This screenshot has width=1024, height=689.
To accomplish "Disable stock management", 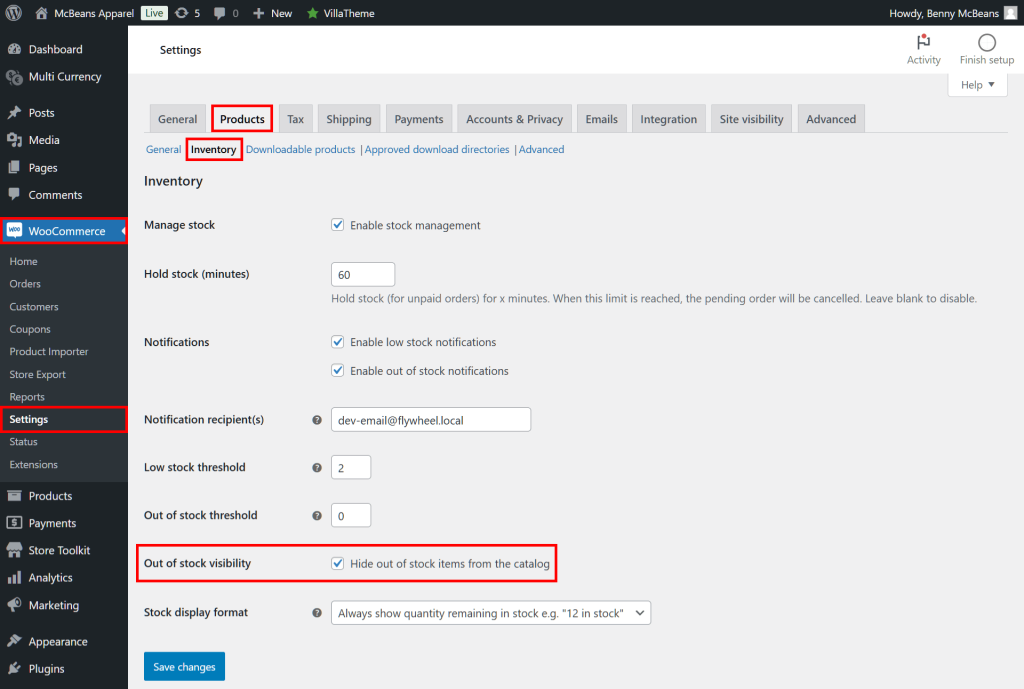I will (338, 224).
